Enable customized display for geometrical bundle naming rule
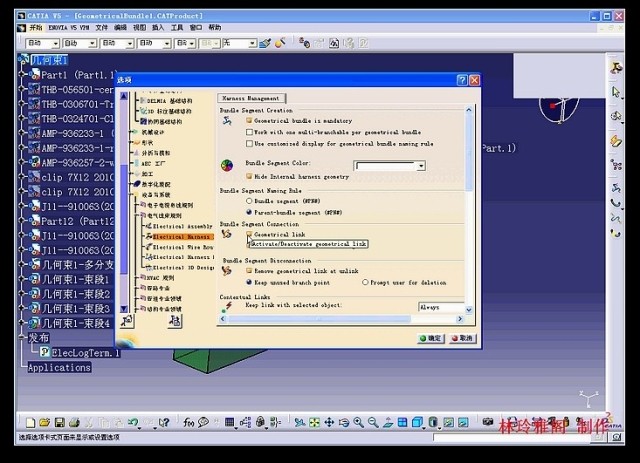The height and width of the screenshot is (463, 640). [x=249, y=143]
